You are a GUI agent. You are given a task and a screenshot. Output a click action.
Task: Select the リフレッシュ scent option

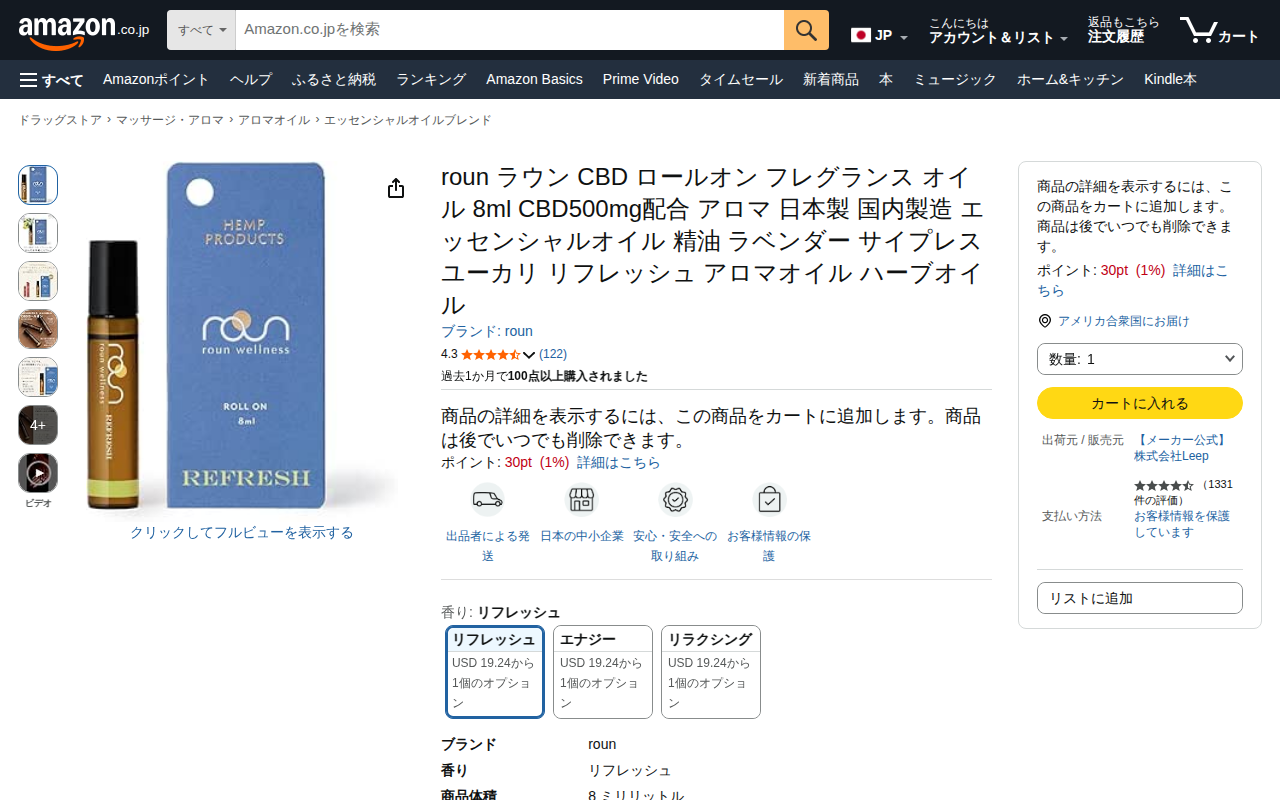pyautogui.click(x=495, y=672)
